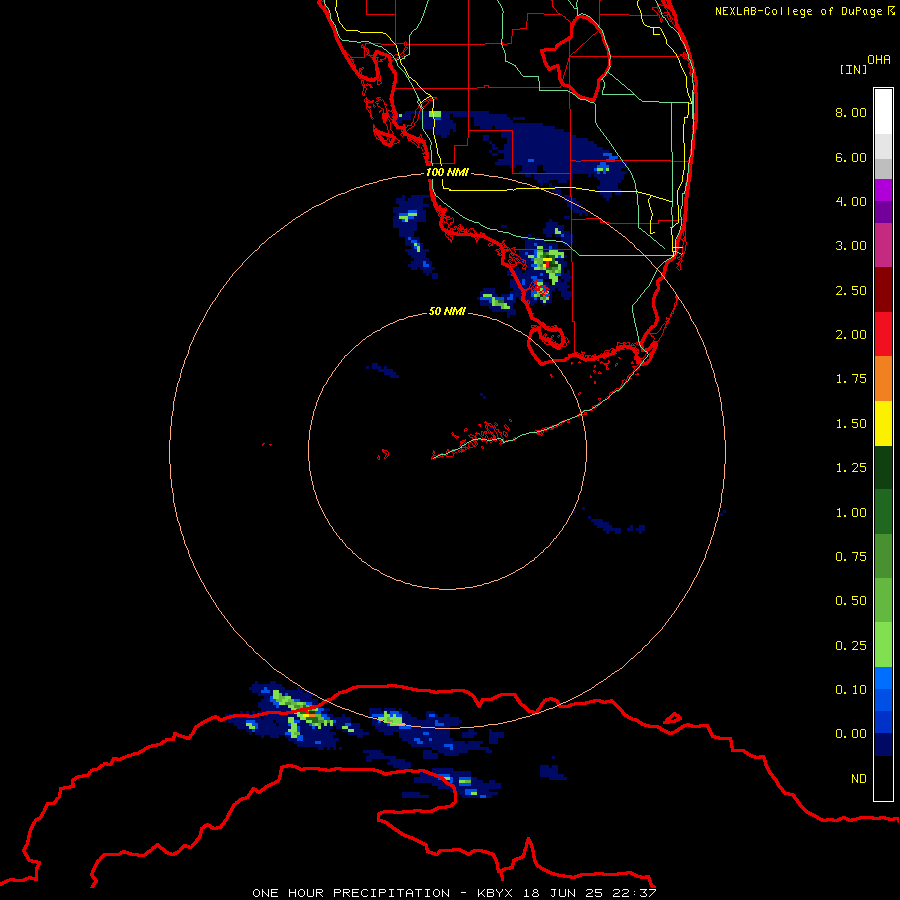
Task: Click the 8.00 legend value
Action: [851, 112]
